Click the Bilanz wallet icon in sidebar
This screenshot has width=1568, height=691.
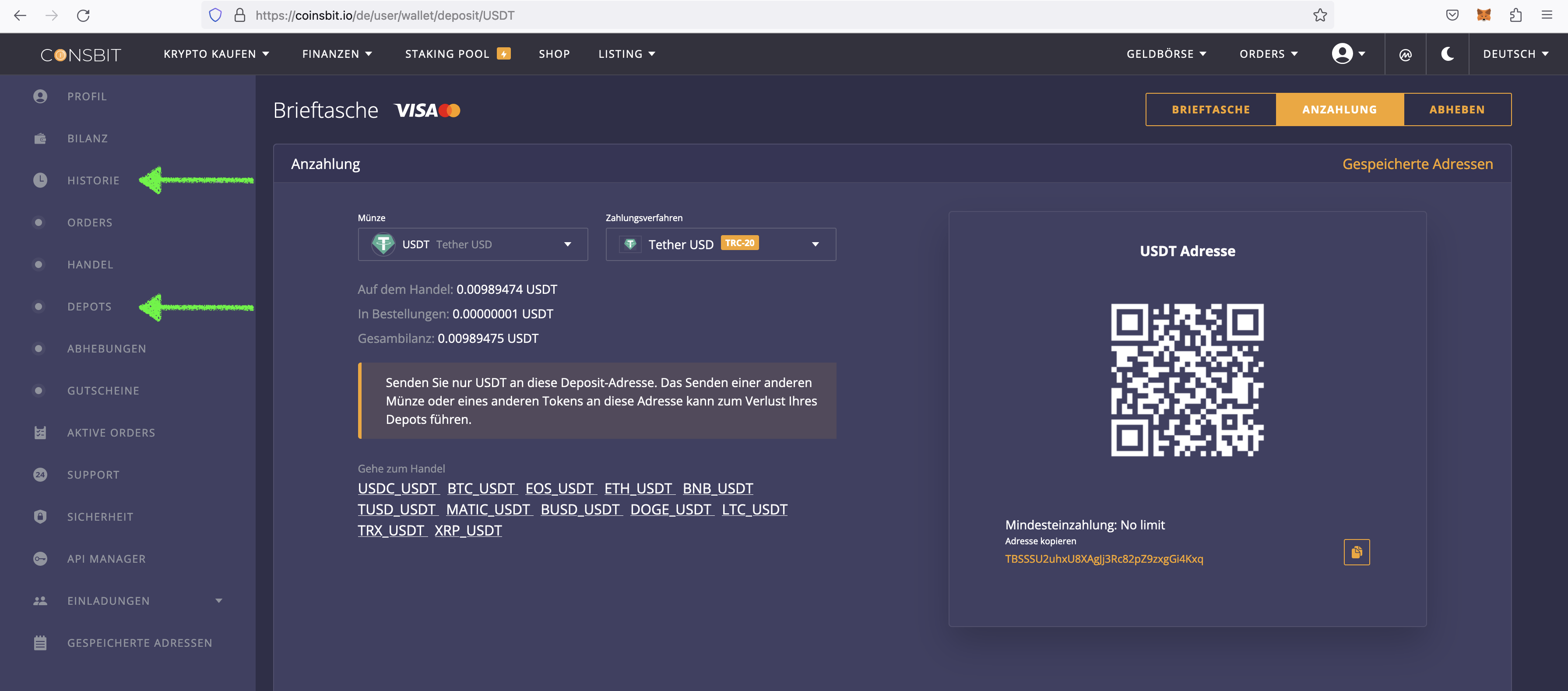point(40,138)
